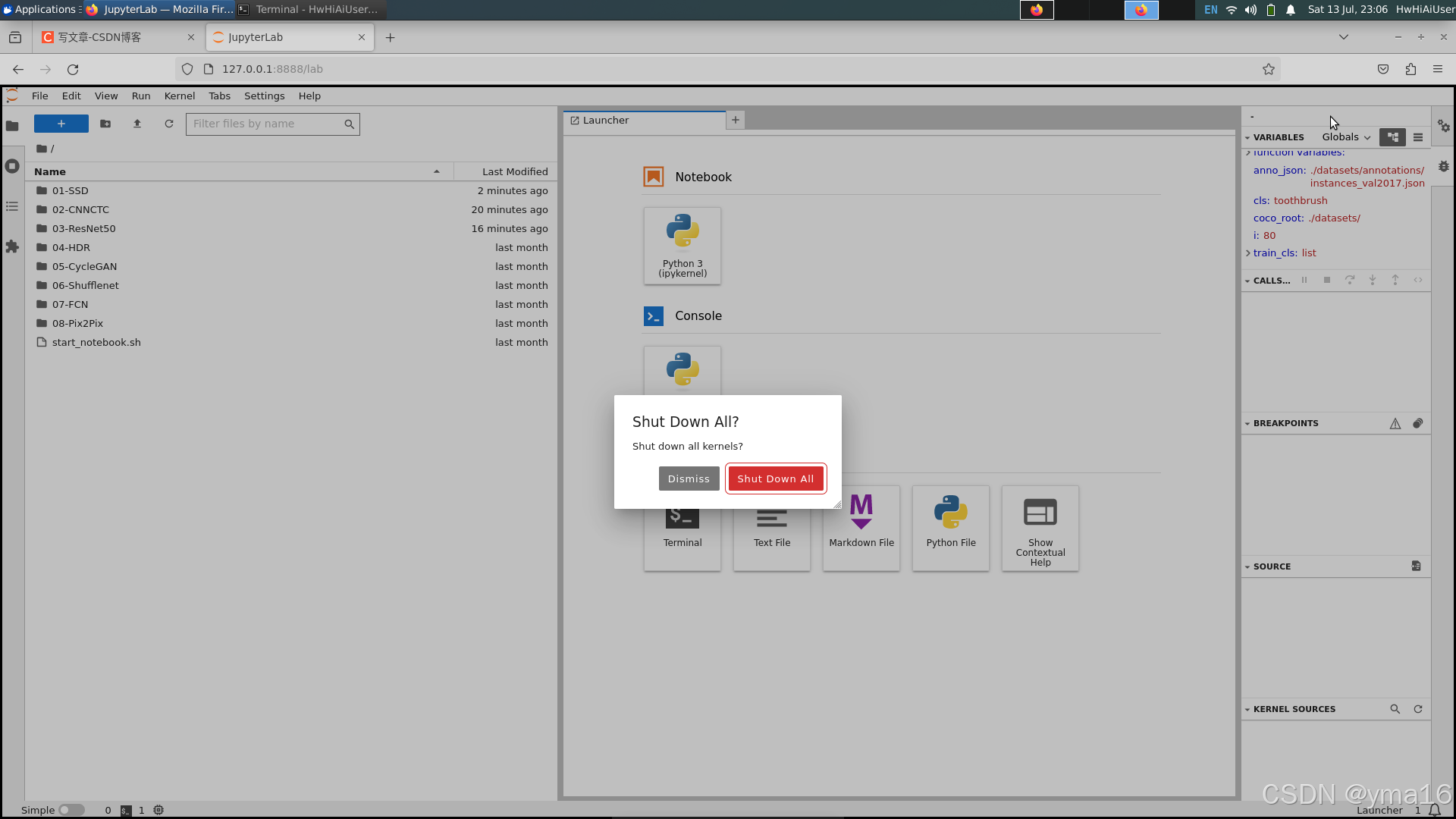Click the new folder icon in file browser
This screenshot has width=1456, height=819.
tap(105, 123)
